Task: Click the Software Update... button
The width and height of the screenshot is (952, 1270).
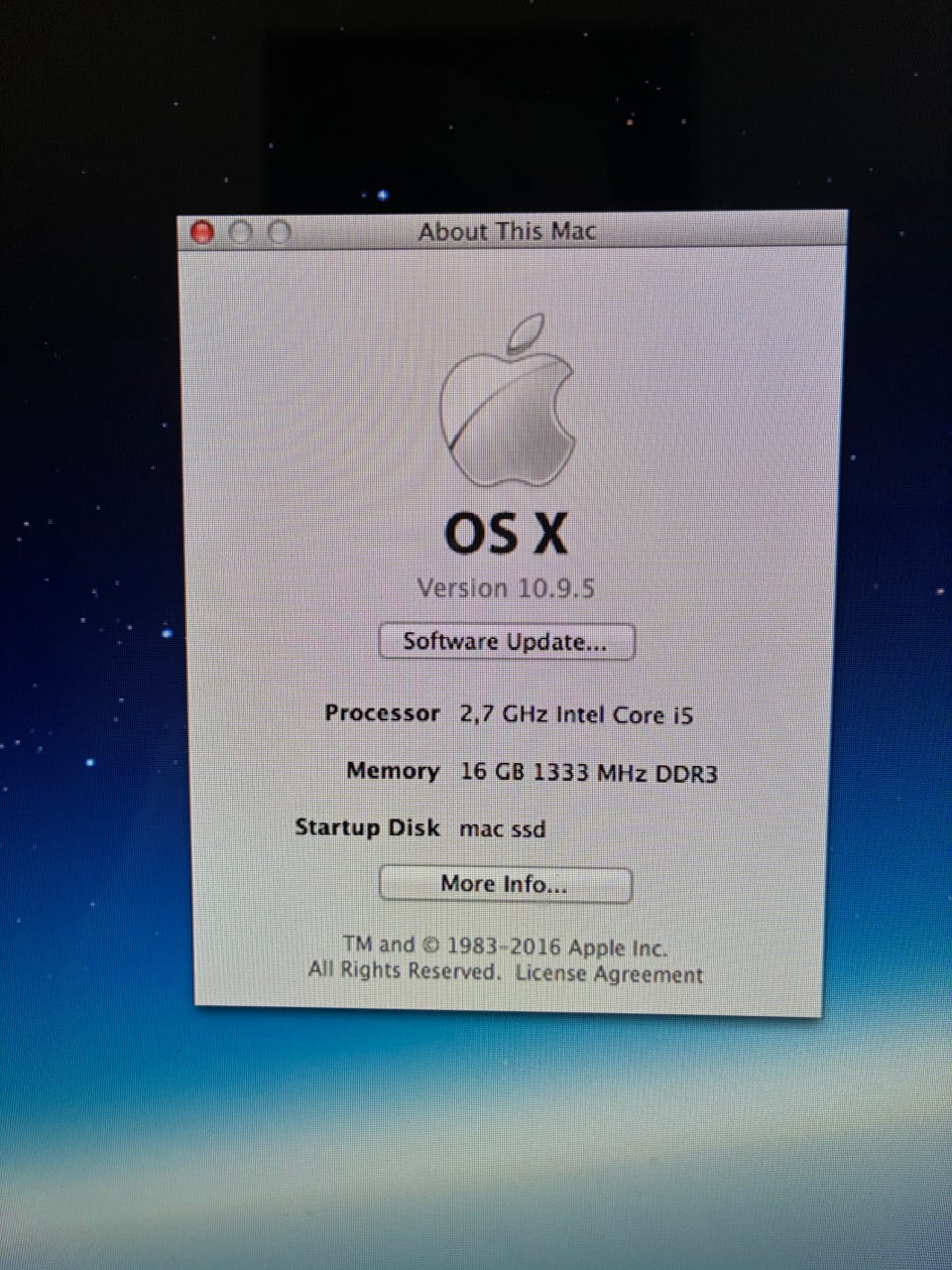Action: coord(506,642)
